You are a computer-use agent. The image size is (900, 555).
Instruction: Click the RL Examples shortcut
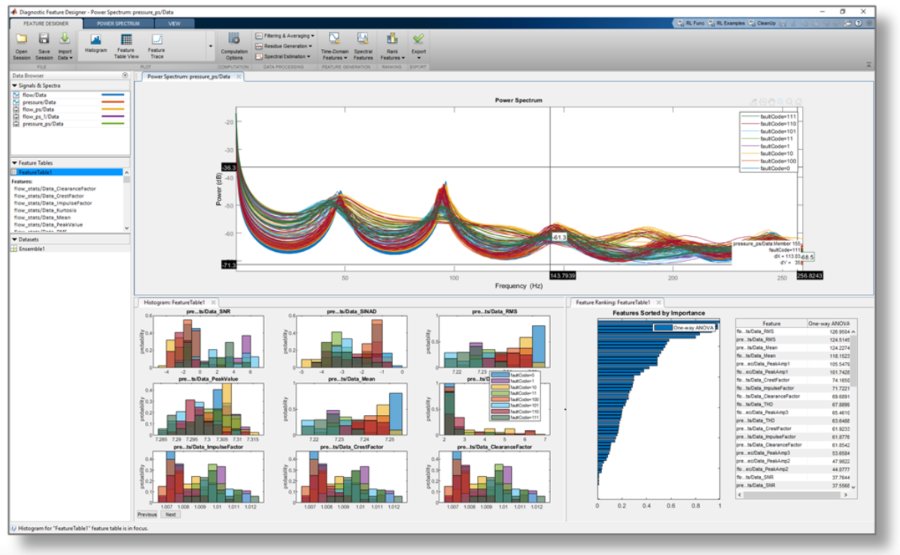(791, 21)
